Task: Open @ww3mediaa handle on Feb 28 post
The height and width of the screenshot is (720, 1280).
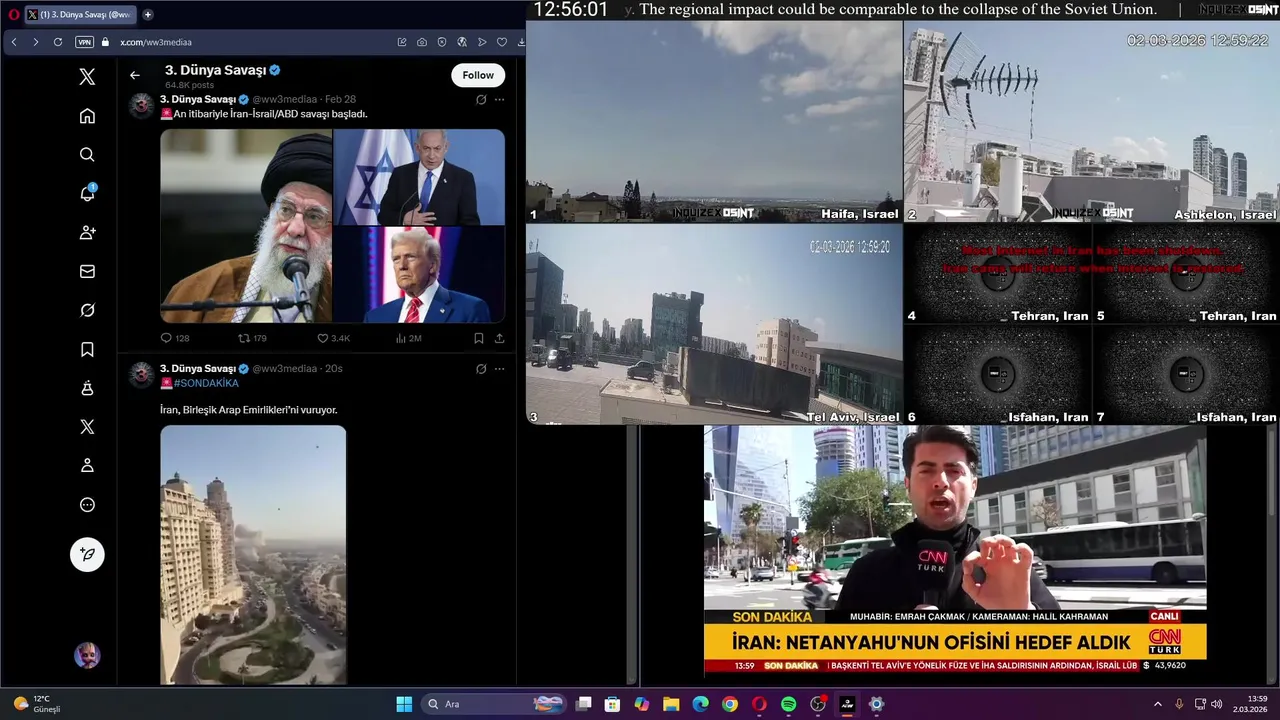Action: click(x=284, y=100)
